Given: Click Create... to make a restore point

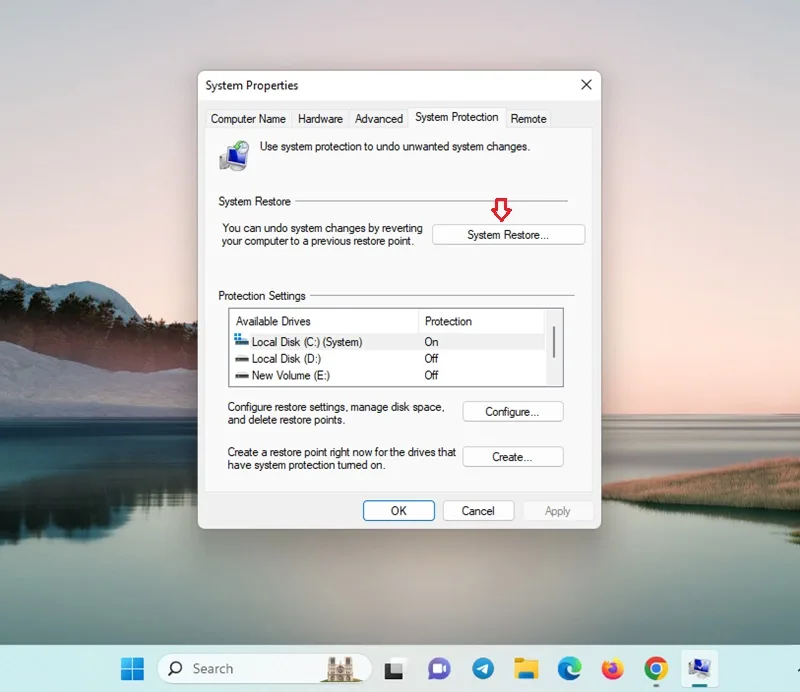Looking at the screenshot, I should point(513,457).
